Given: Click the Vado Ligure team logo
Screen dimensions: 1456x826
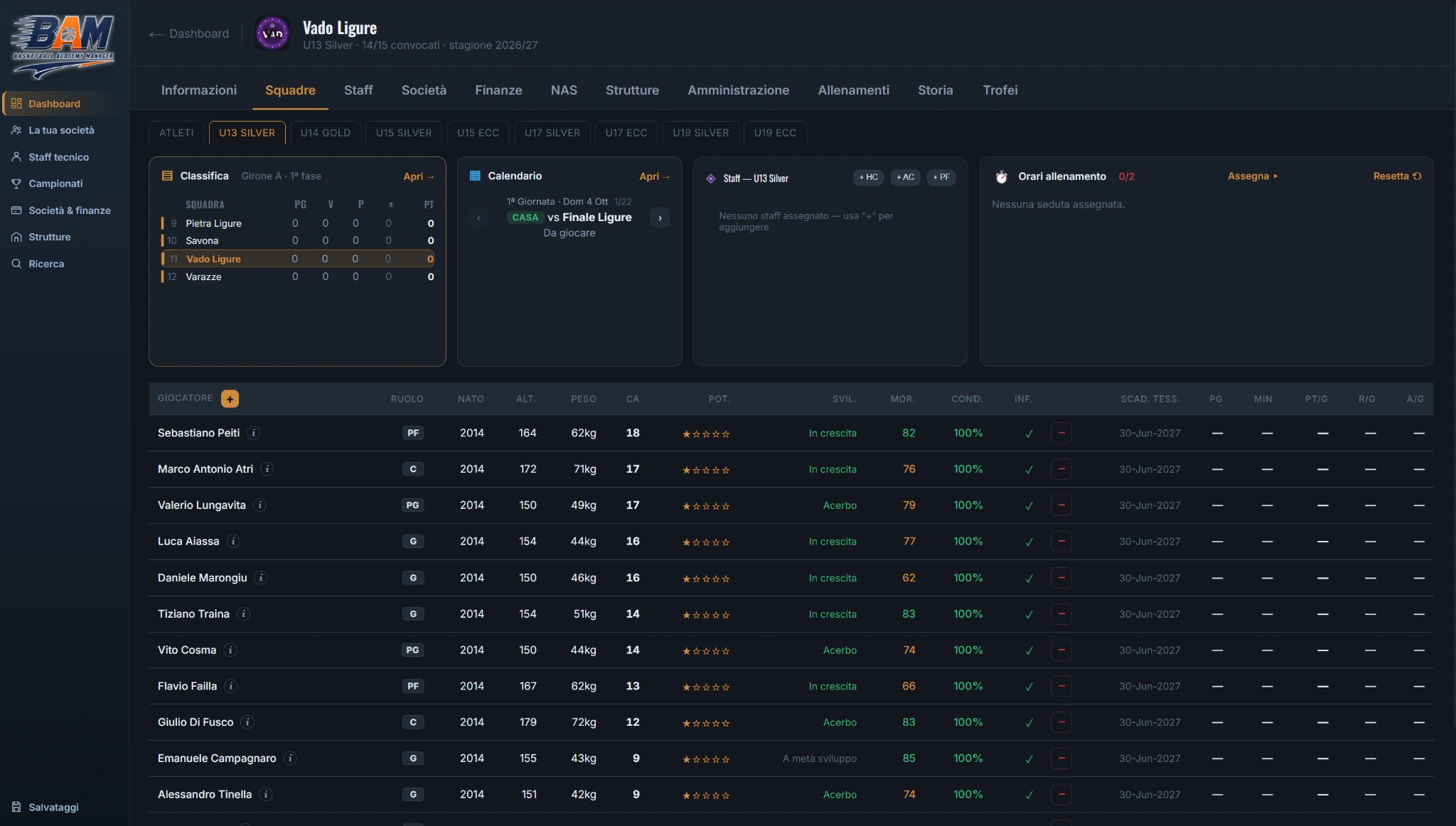Looking at the screenshot, I should point(272,33).
